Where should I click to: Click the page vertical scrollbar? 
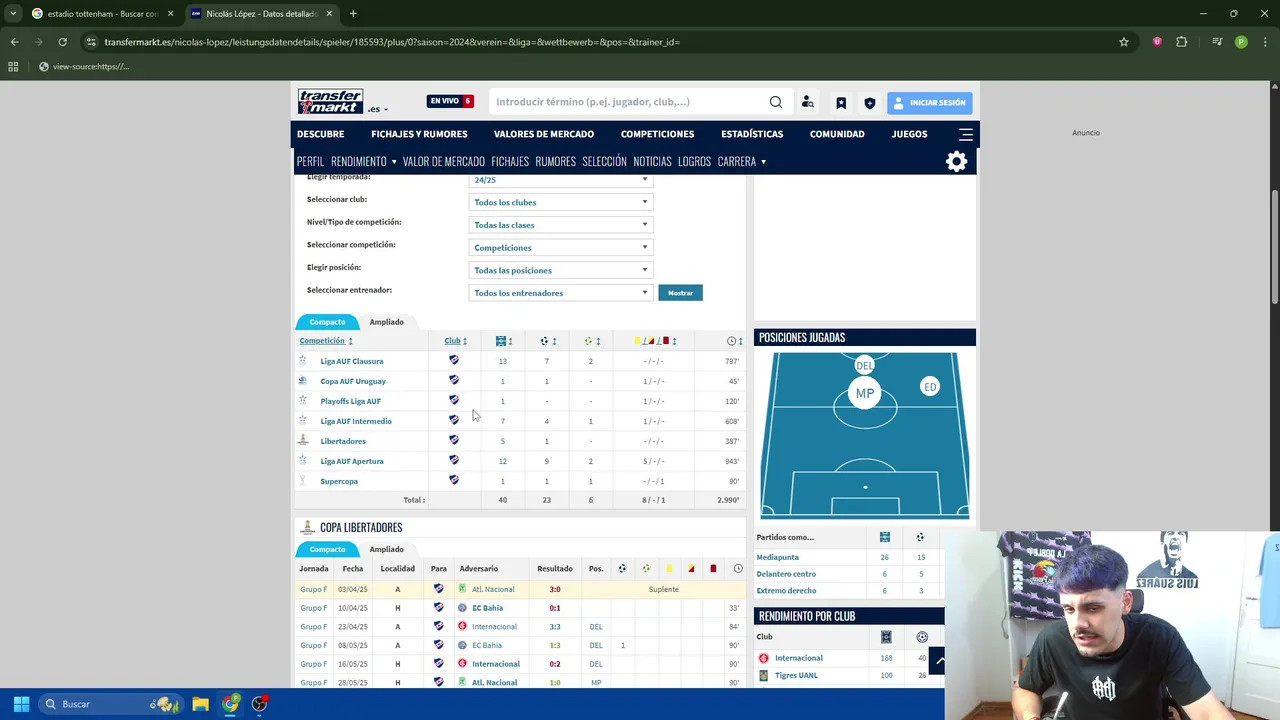(x=1274, y=248)
